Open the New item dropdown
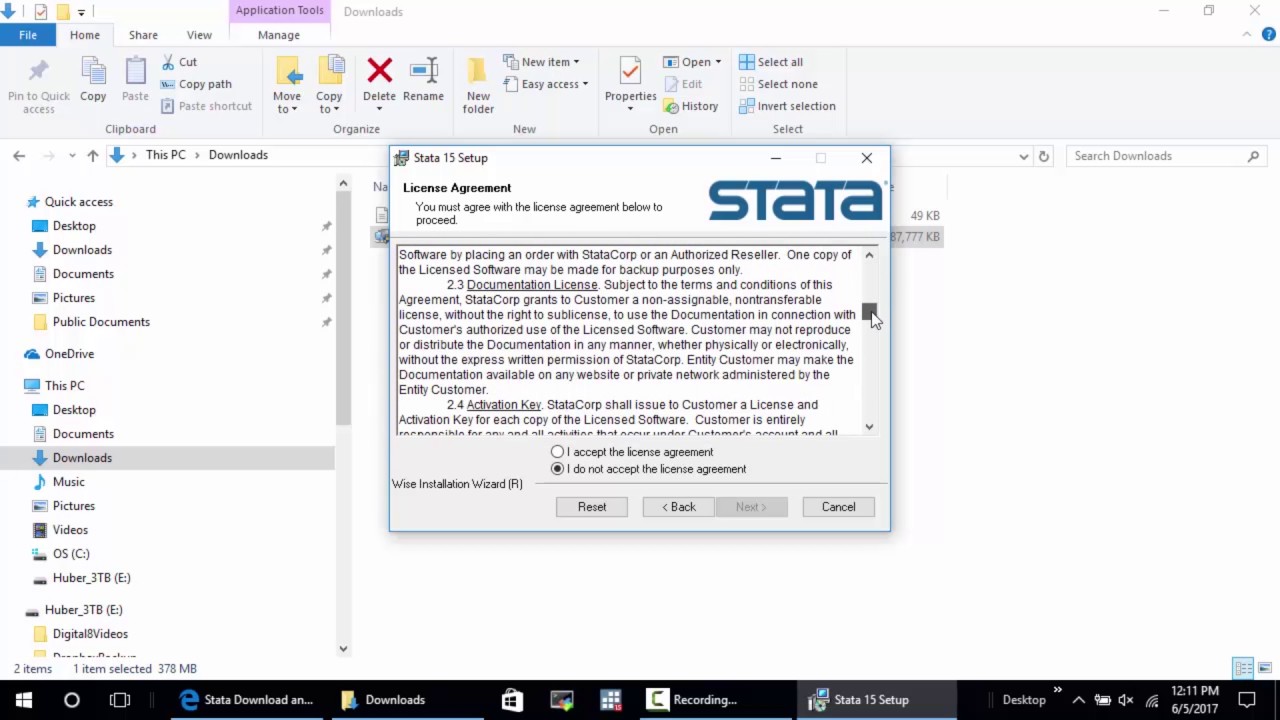The height and width of the screenshot is (720, 1280). (x=541, y=62)
